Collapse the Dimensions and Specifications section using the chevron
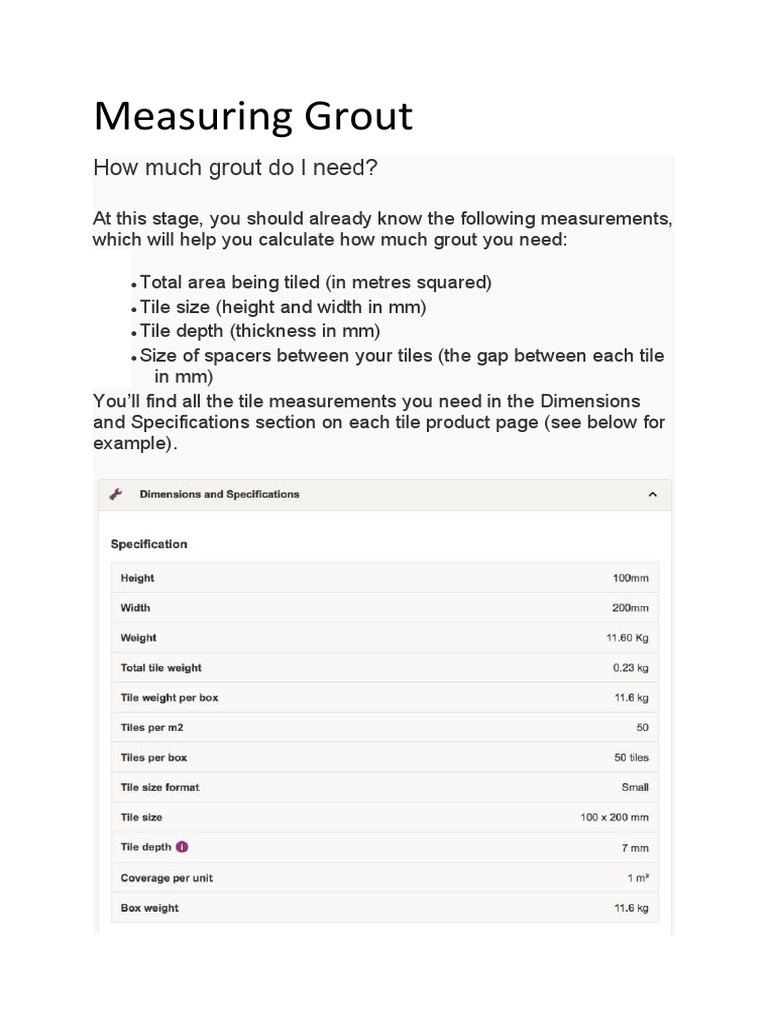Screen dimensions: 768x1024 (x=652, y=494)
